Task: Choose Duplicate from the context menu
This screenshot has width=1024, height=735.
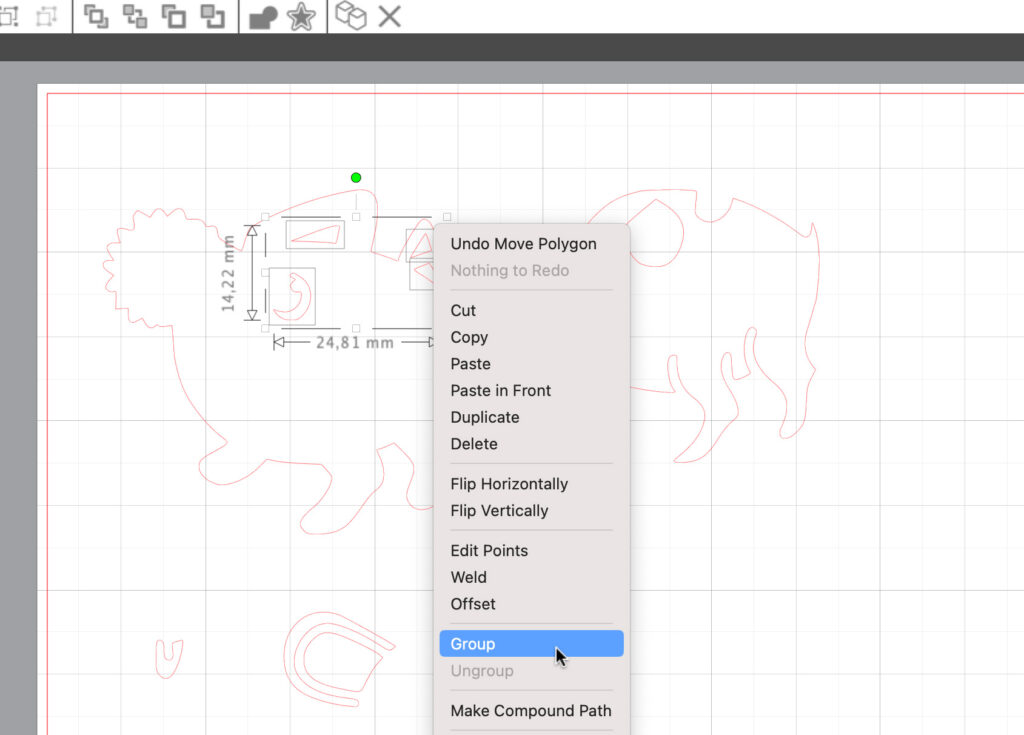Action: click(484, 417)
